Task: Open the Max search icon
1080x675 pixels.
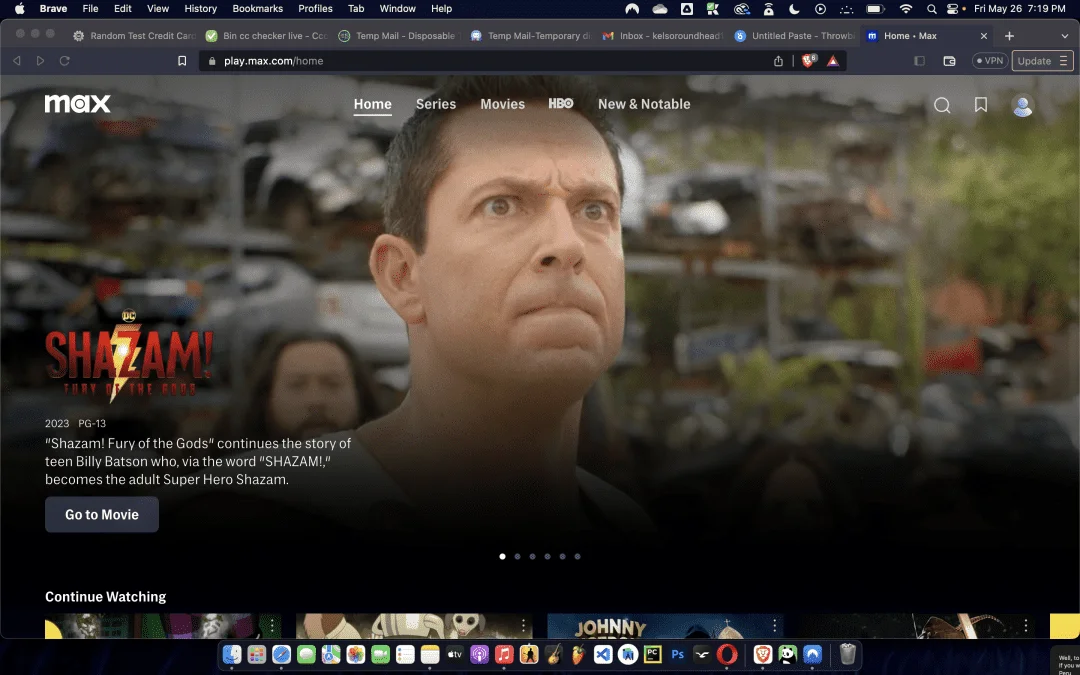Action: coord(942,105)
